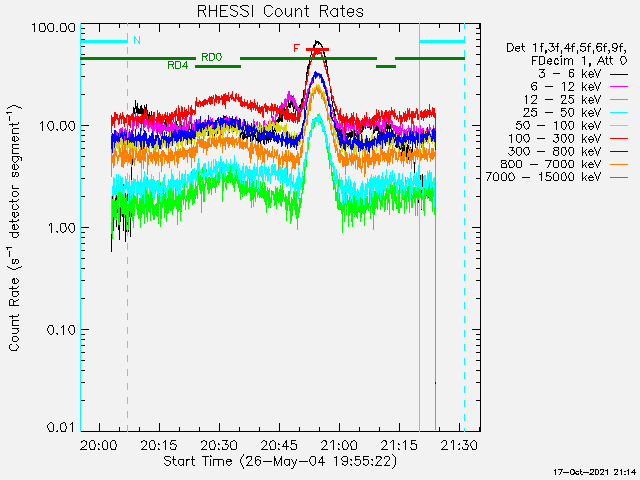
Task: Click the "10.00" y-axis tick label
Action: (58, 126)
